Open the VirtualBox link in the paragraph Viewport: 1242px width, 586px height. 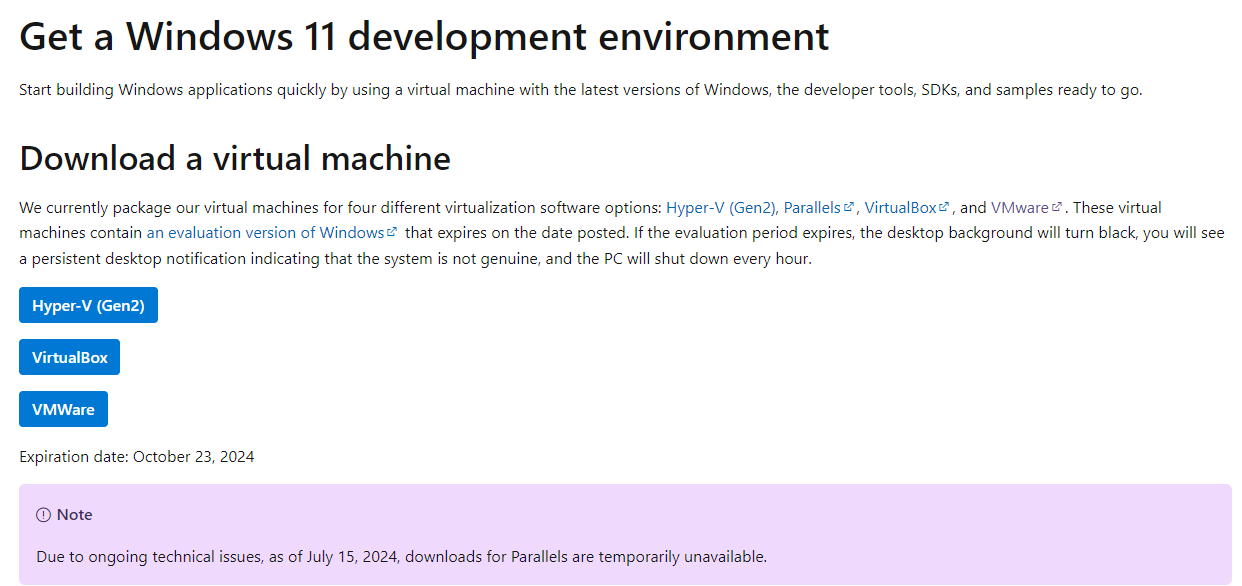(x=900, y=208)
